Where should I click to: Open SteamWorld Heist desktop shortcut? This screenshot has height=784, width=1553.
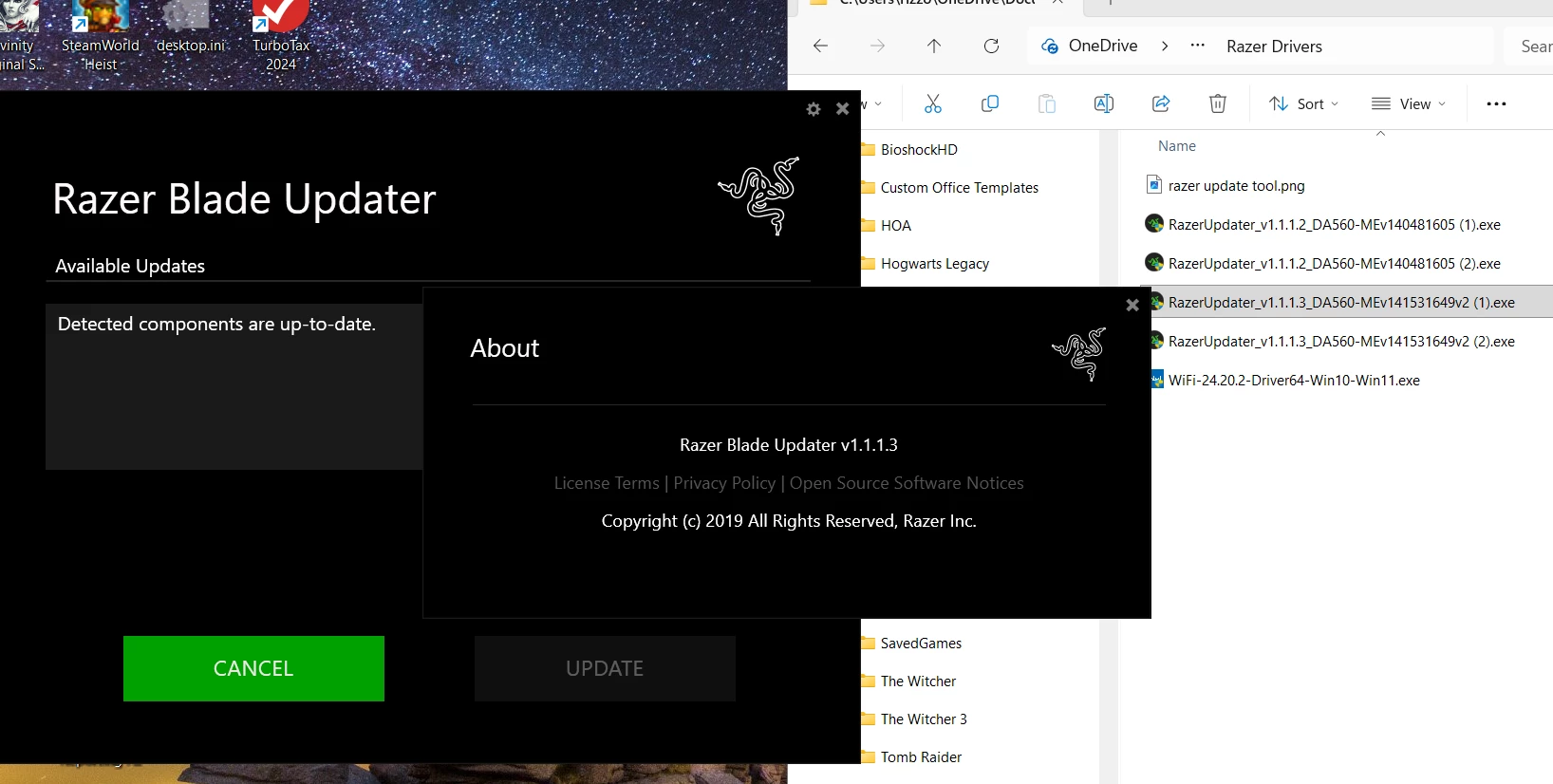pos(101,36)
